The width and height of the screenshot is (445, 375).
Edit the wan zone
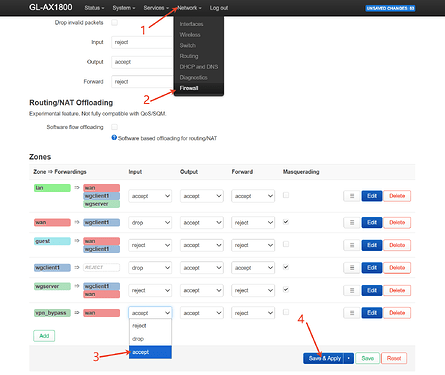(x=372, y=222)
